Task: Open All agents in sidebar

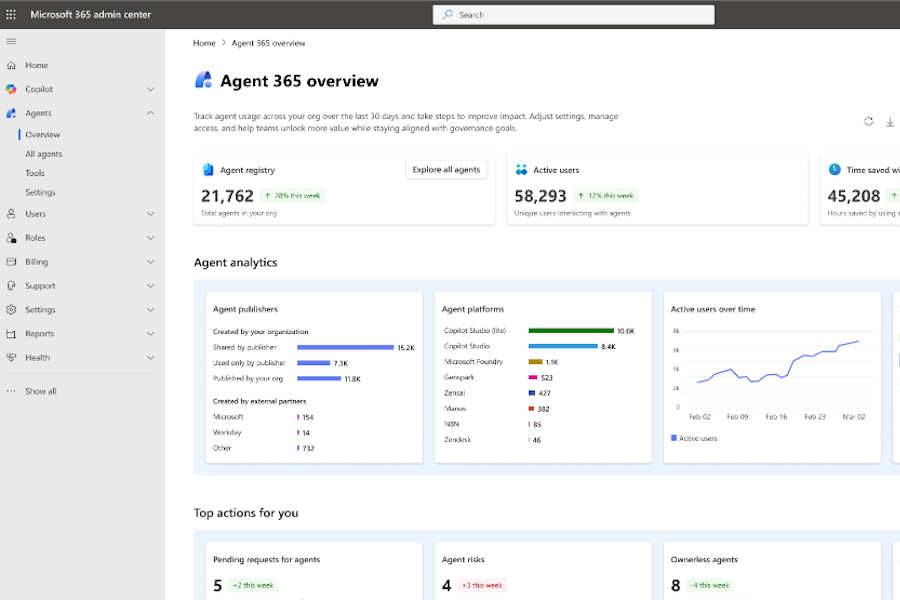Action: [x=44, y=154]
